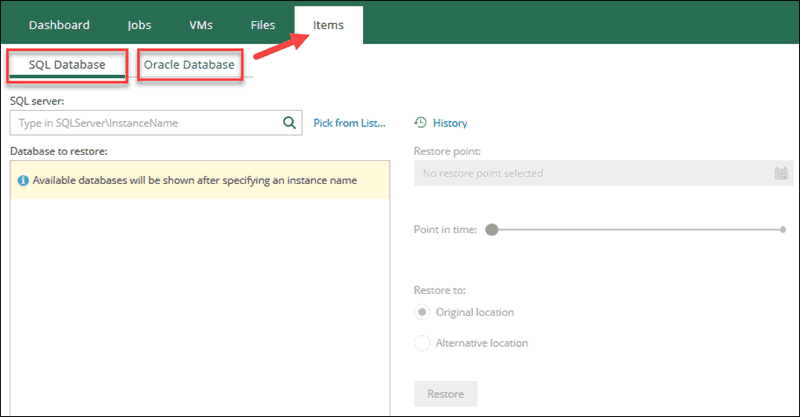Screen dimensions: 800x417
Task: Click the magnifier search icon in SQL server field
Action: (x=289, y=122)
